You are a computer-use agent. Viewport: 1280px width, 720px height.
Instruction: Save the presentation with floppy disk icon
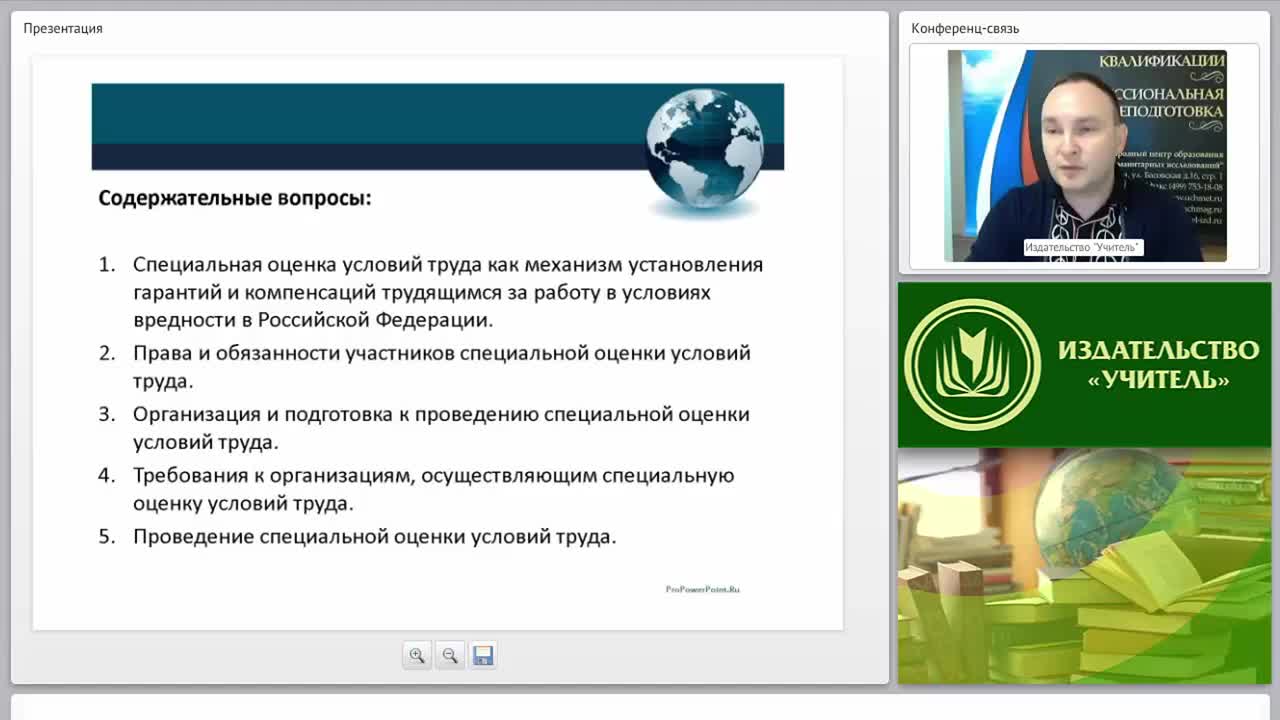pyautogui.click(x=483, y=656)
